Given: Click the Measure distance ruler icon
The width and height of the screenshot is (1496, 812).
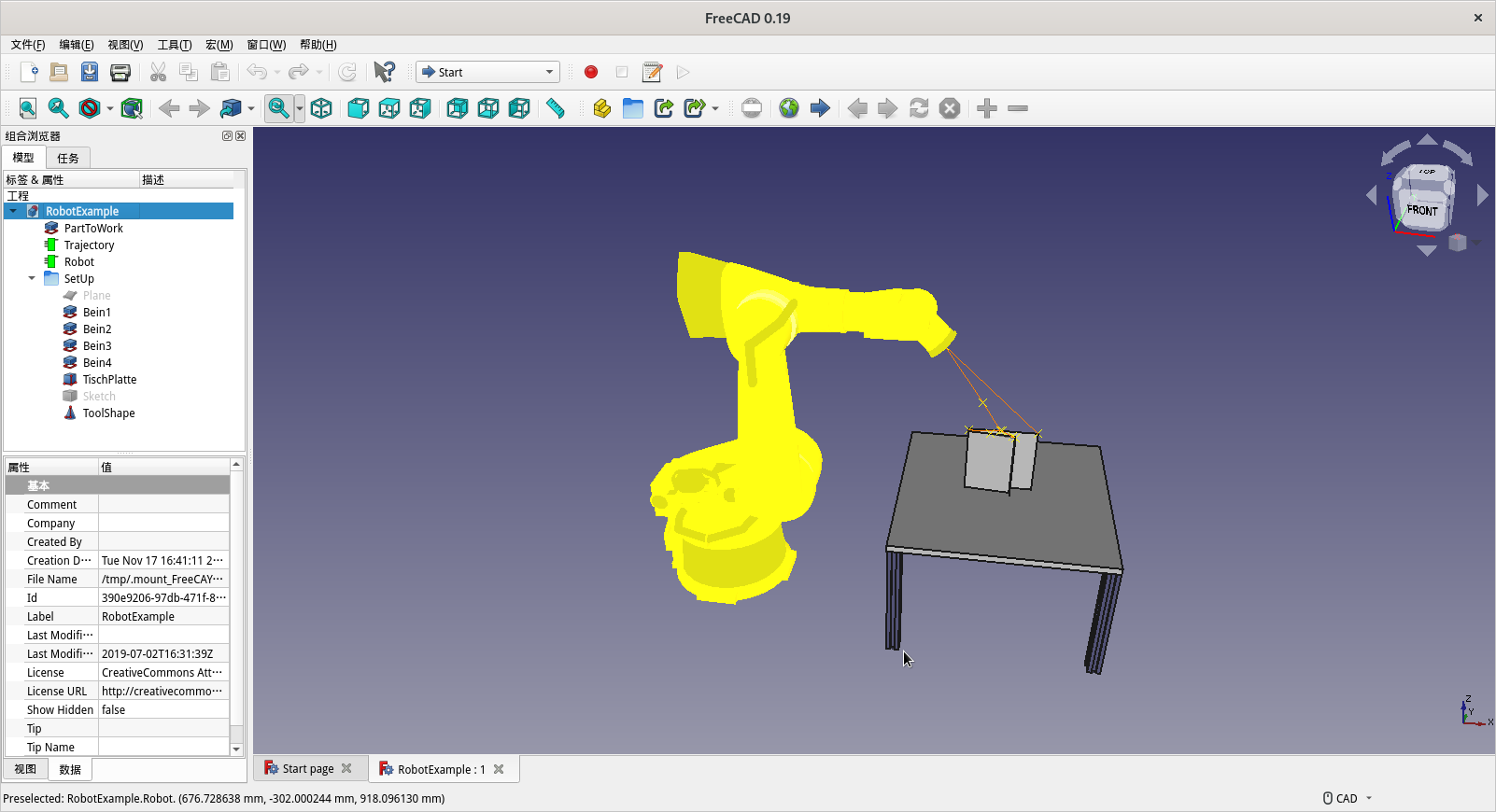Looking at the screenshot, I should coord(556,108).
